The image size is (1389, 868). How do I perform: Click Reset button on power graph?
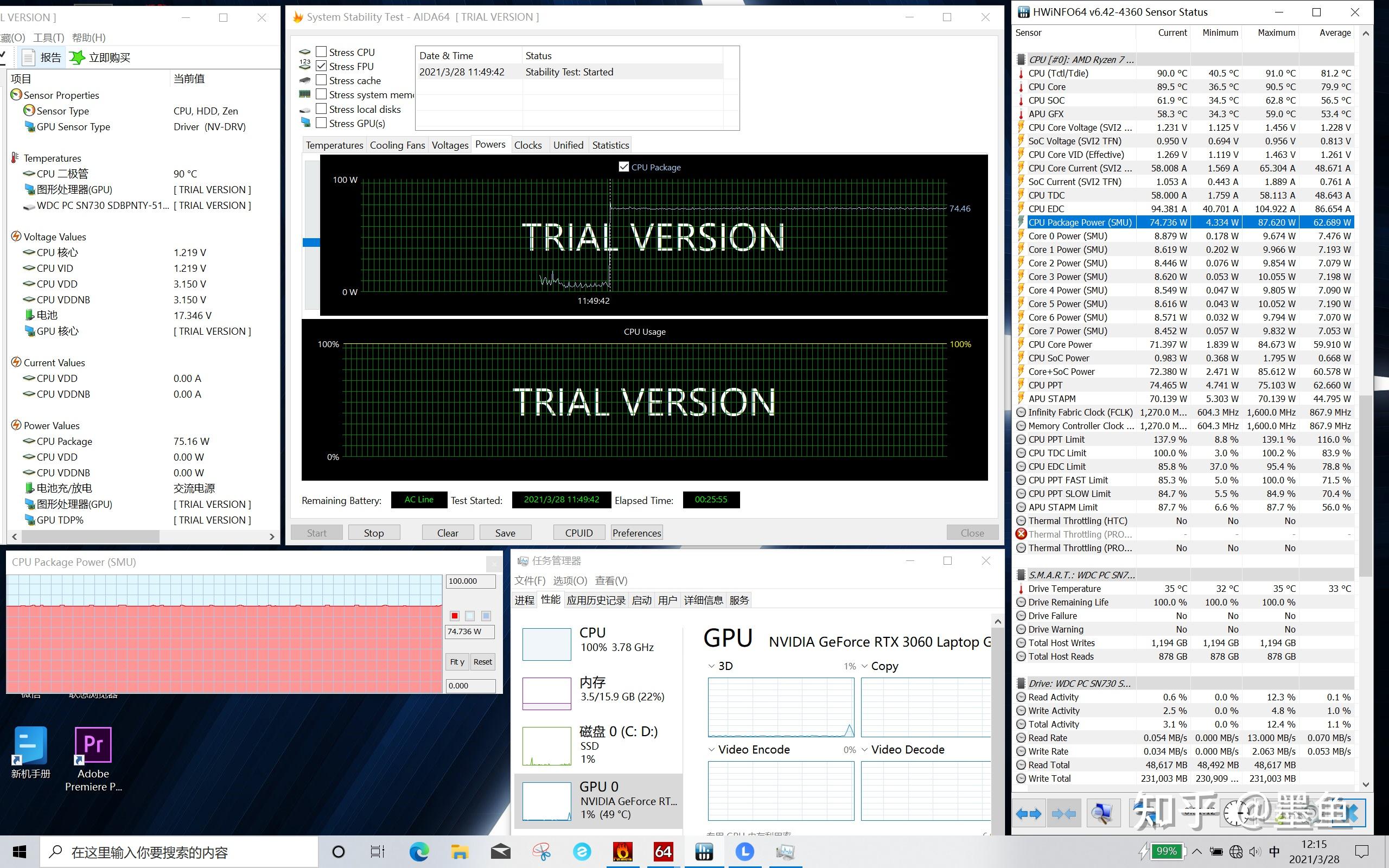point(482,662)
